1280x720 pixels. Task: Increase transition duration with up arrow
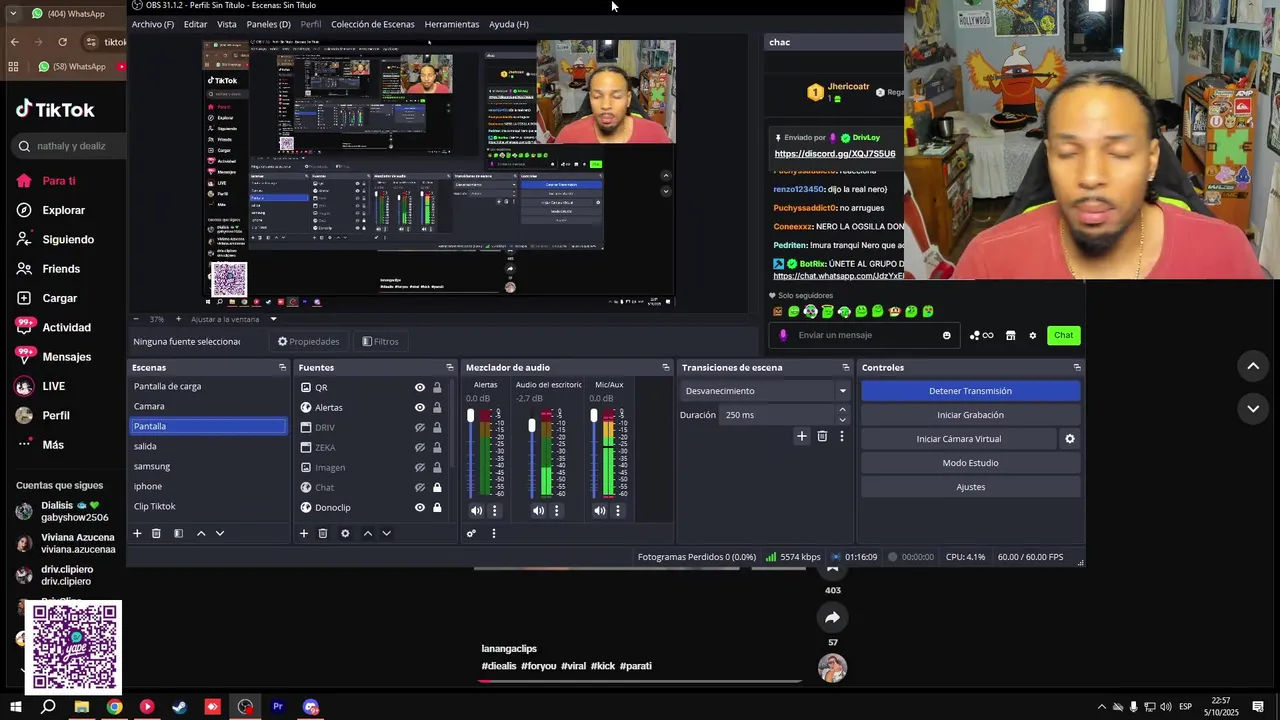click(842, 410)
